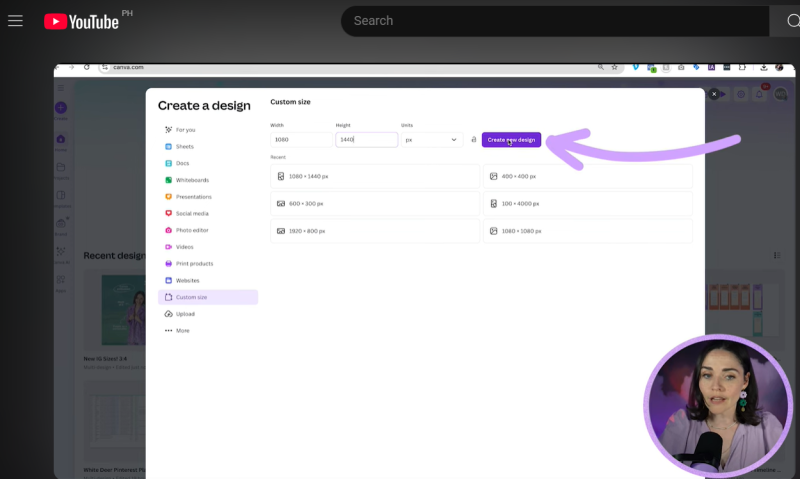Click into the YouTube Search box
Viewport: 800px width, 479px height.
(x=555, y=21)
